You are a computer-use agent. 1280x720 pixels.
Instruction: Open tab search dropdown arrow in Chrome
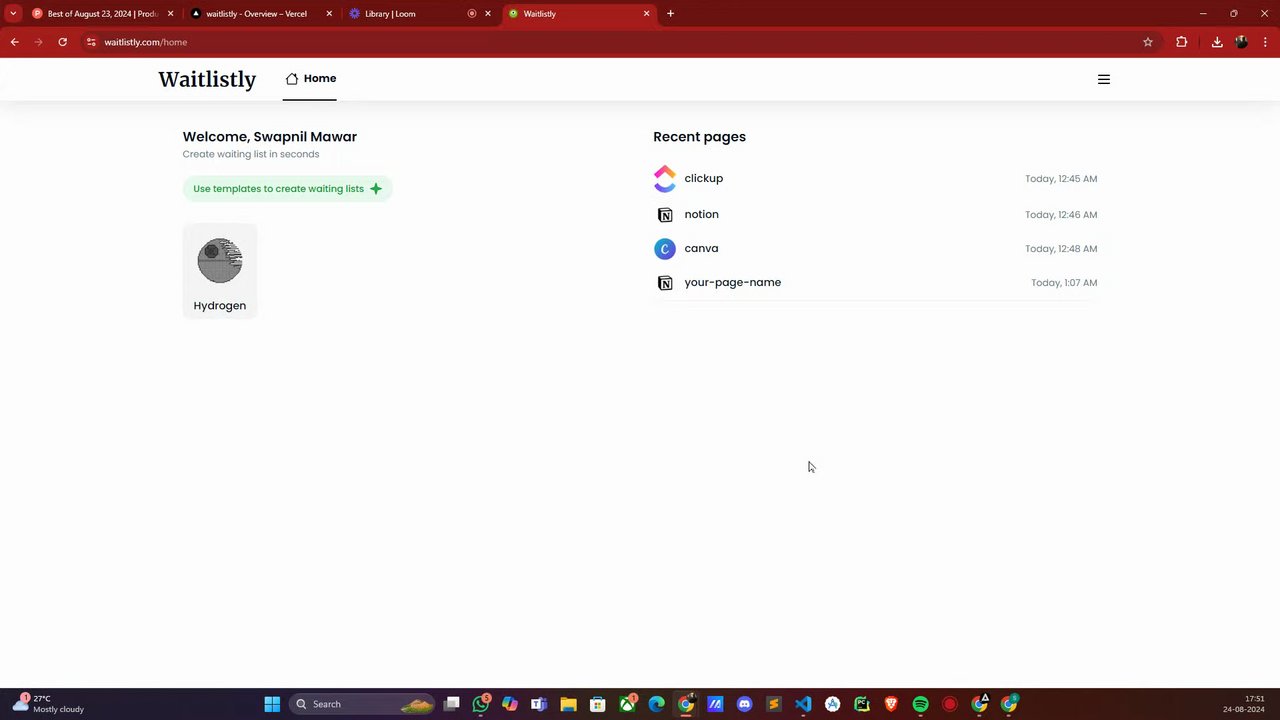pyautogui.click(x=13, y=14)
